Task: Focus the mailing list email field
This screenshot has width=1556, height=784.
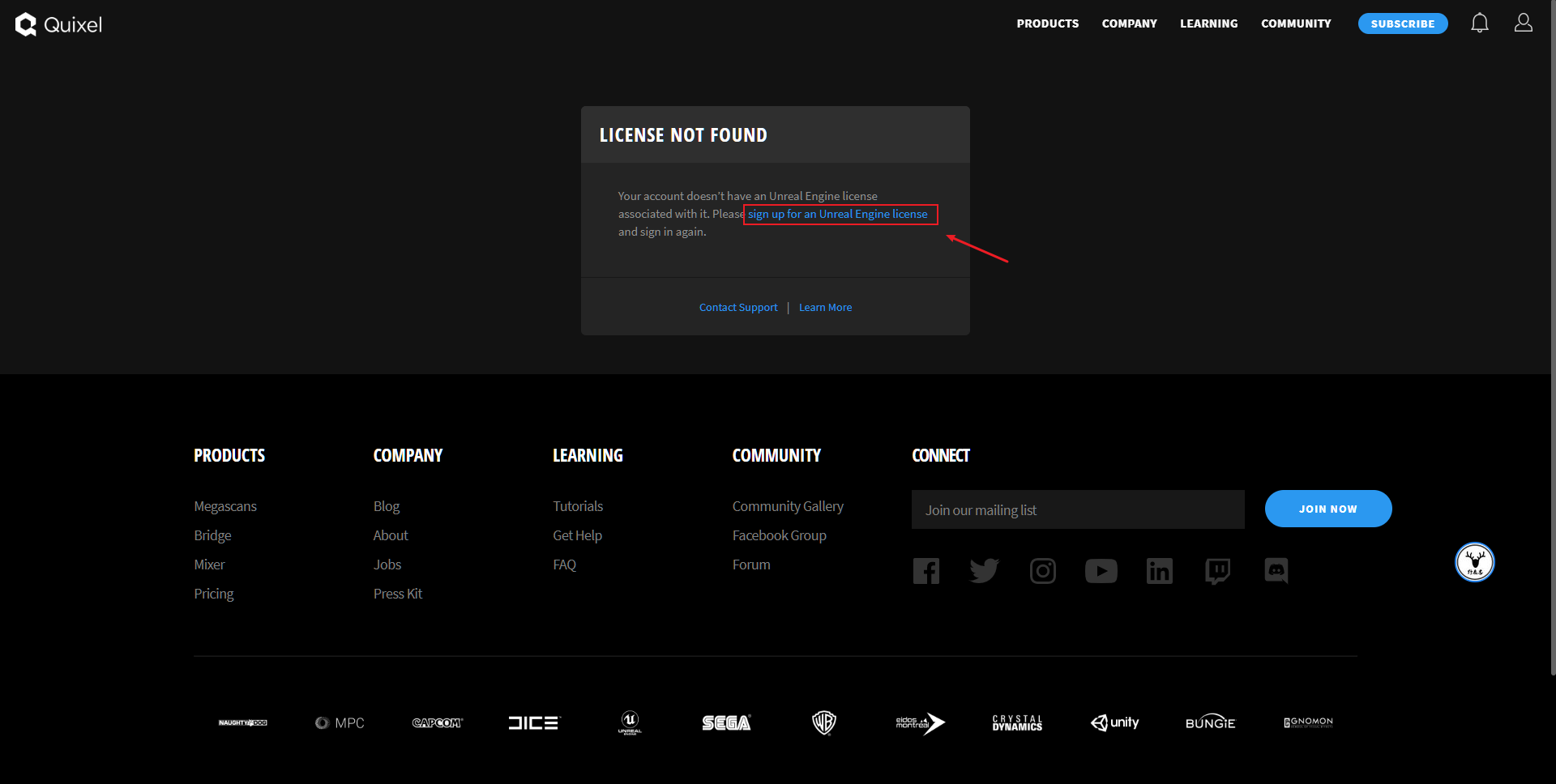Action: click(x=1078, y=509)
